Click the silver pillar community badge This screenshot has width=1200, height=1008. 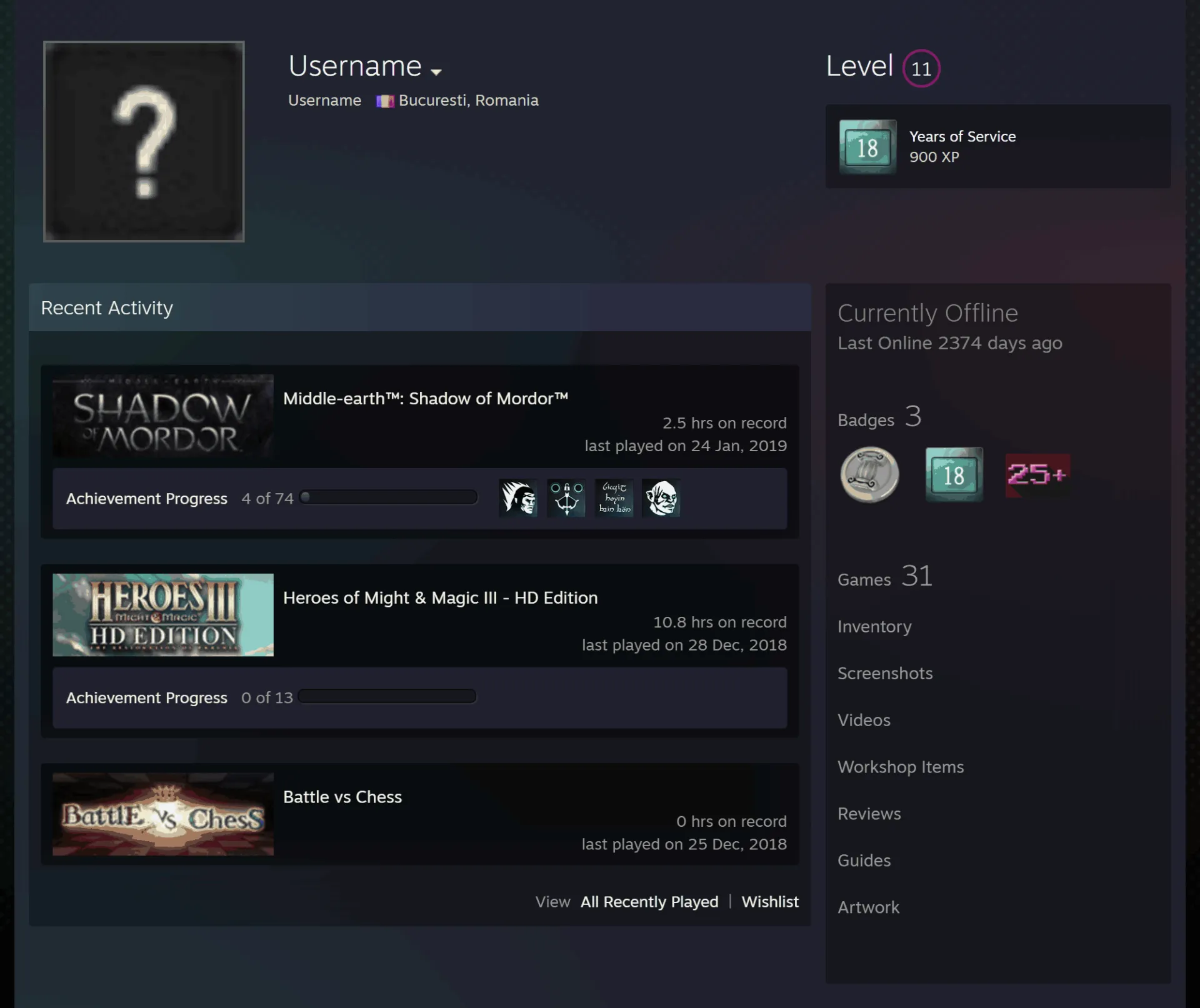869,474
